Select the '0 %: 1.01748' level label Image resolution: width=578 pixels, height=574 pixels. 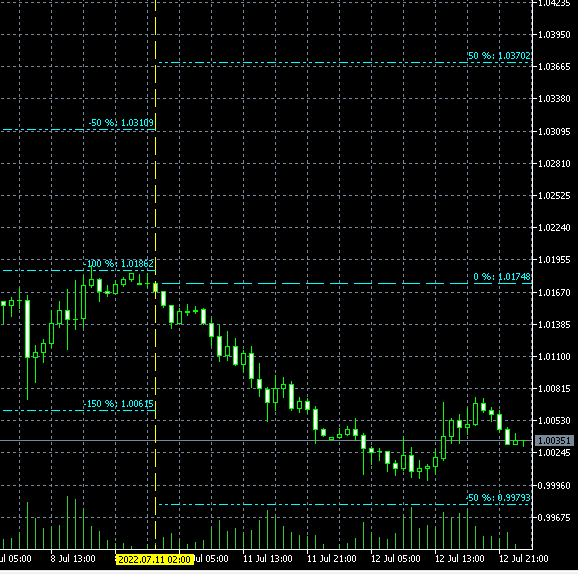click(502, 276)
